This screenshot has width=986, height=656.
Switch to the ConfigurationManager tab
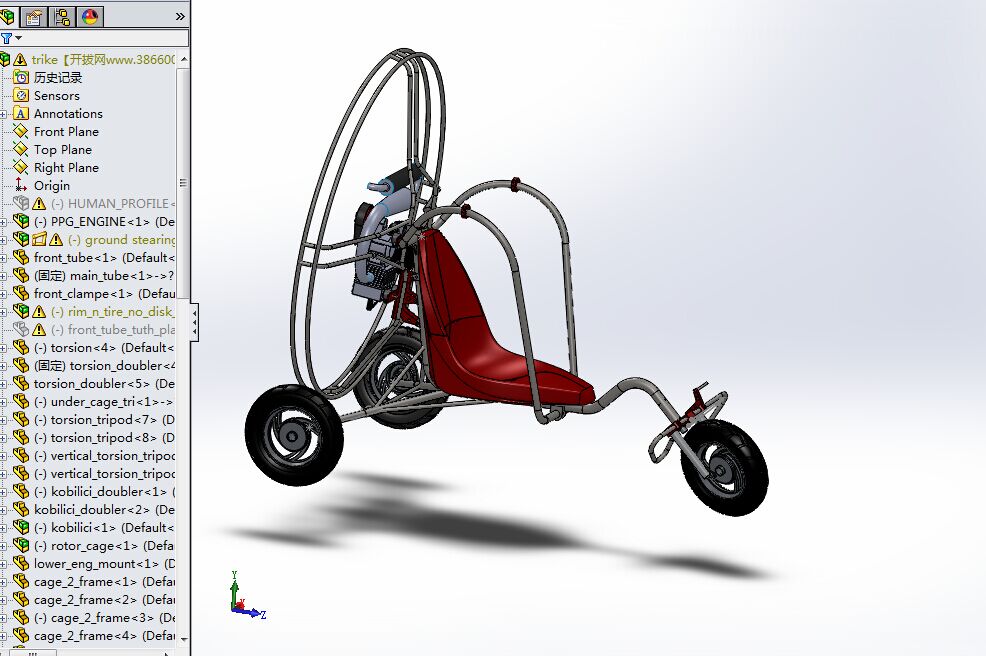[x=62, y=16]
